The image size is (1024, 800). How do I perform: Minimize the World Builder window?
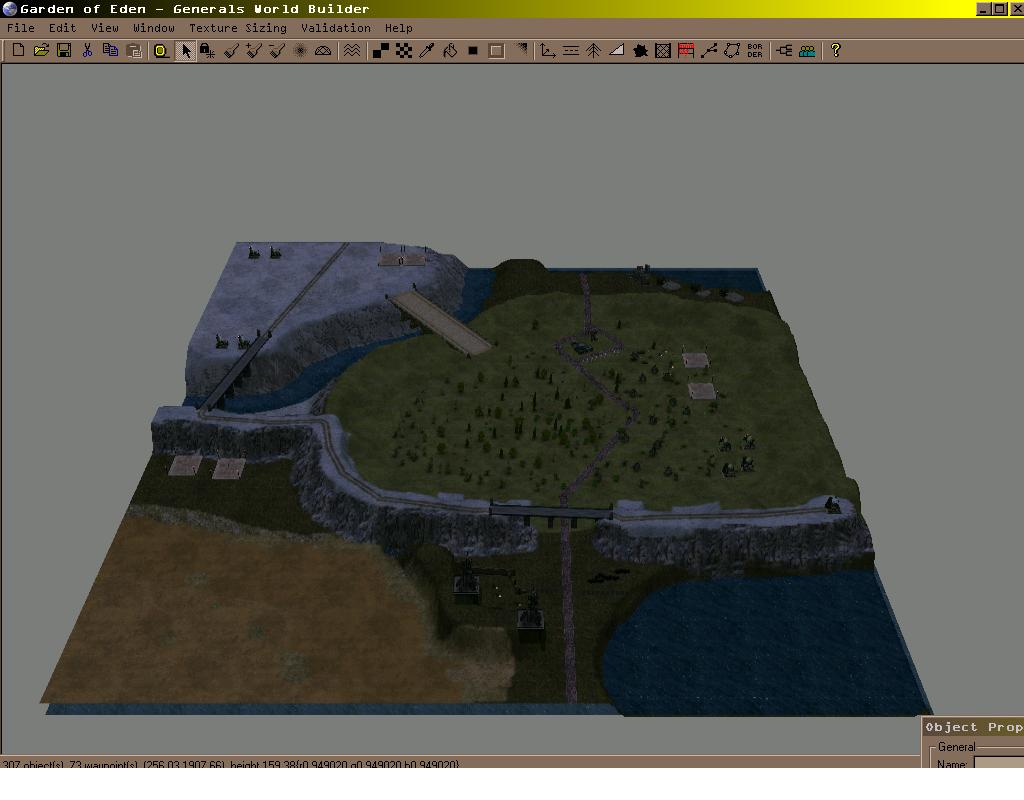[x=984, y=9]
